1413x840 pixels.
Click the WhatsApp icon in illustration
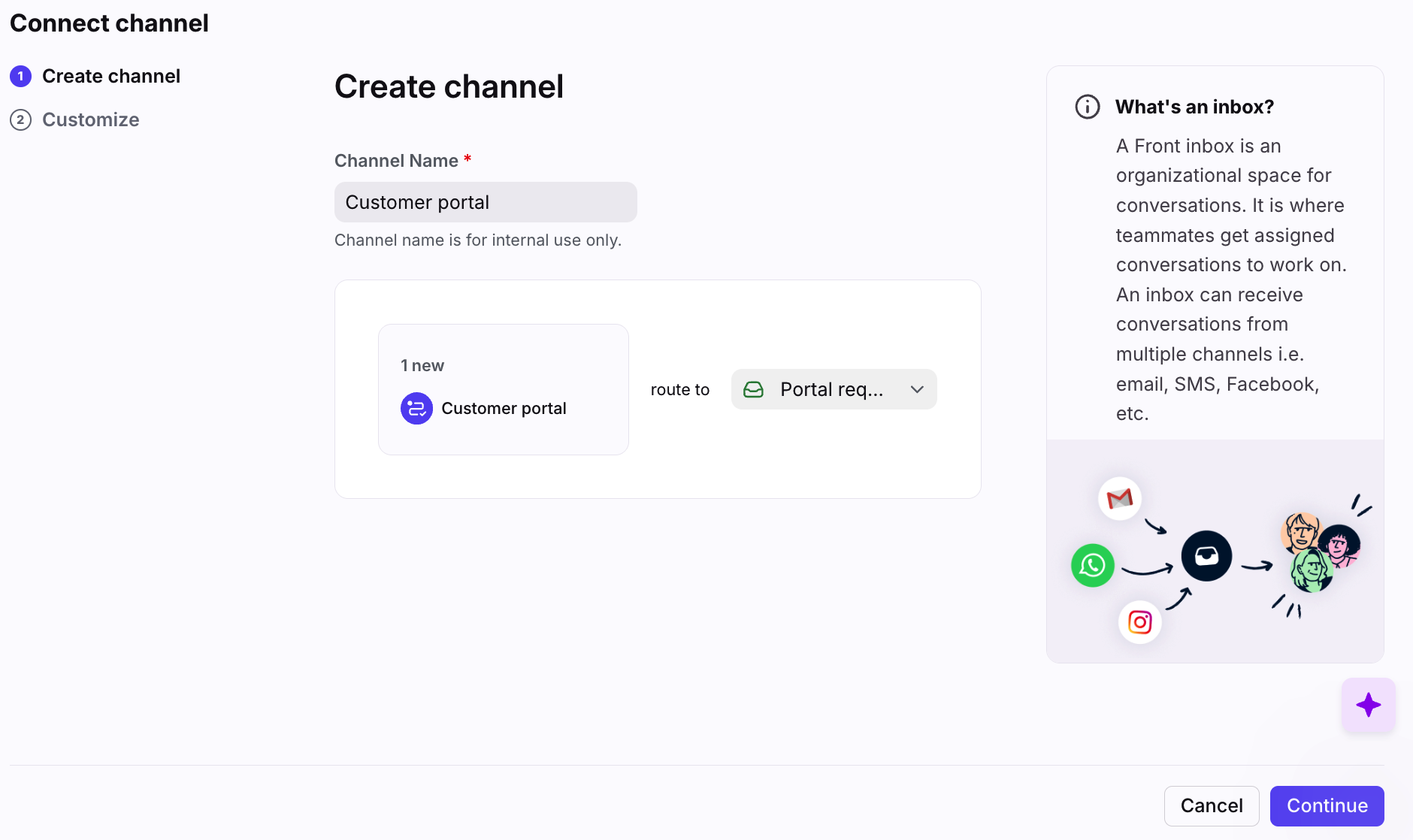click(x=1092, y=565)
